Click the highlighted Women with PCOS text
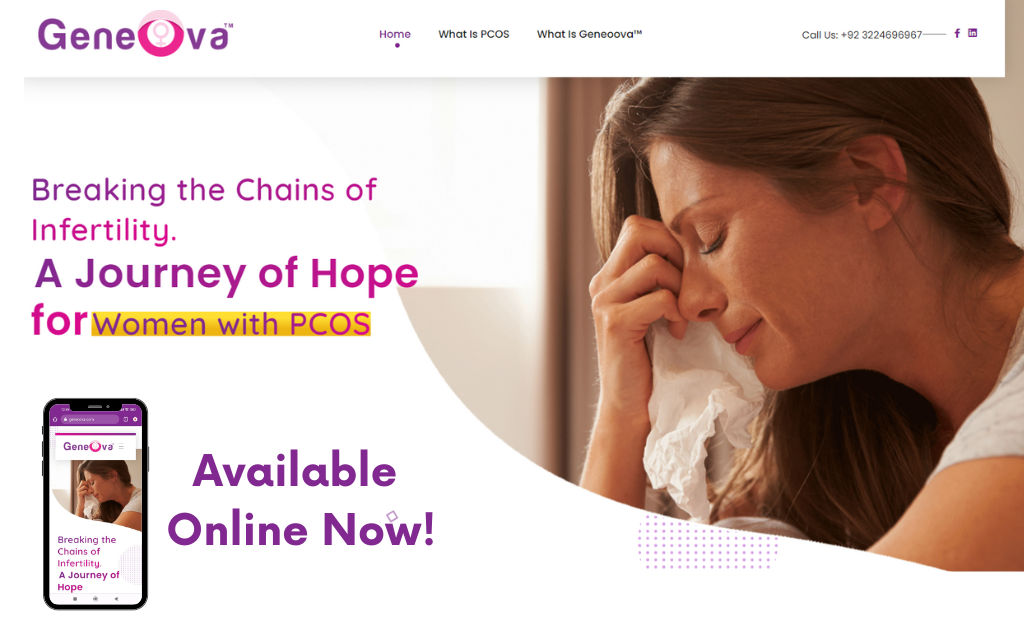 click(x=231, y=324)
